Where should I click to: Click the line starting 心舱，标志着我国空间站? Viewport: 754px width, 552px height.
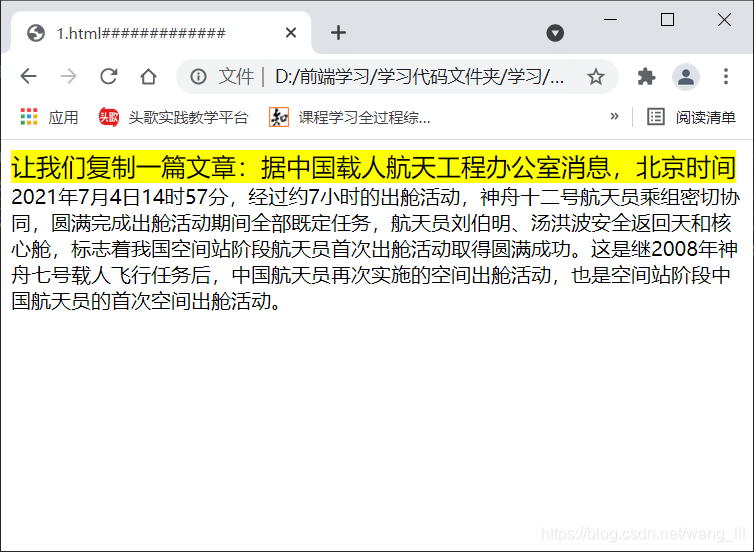pos(375,249)
